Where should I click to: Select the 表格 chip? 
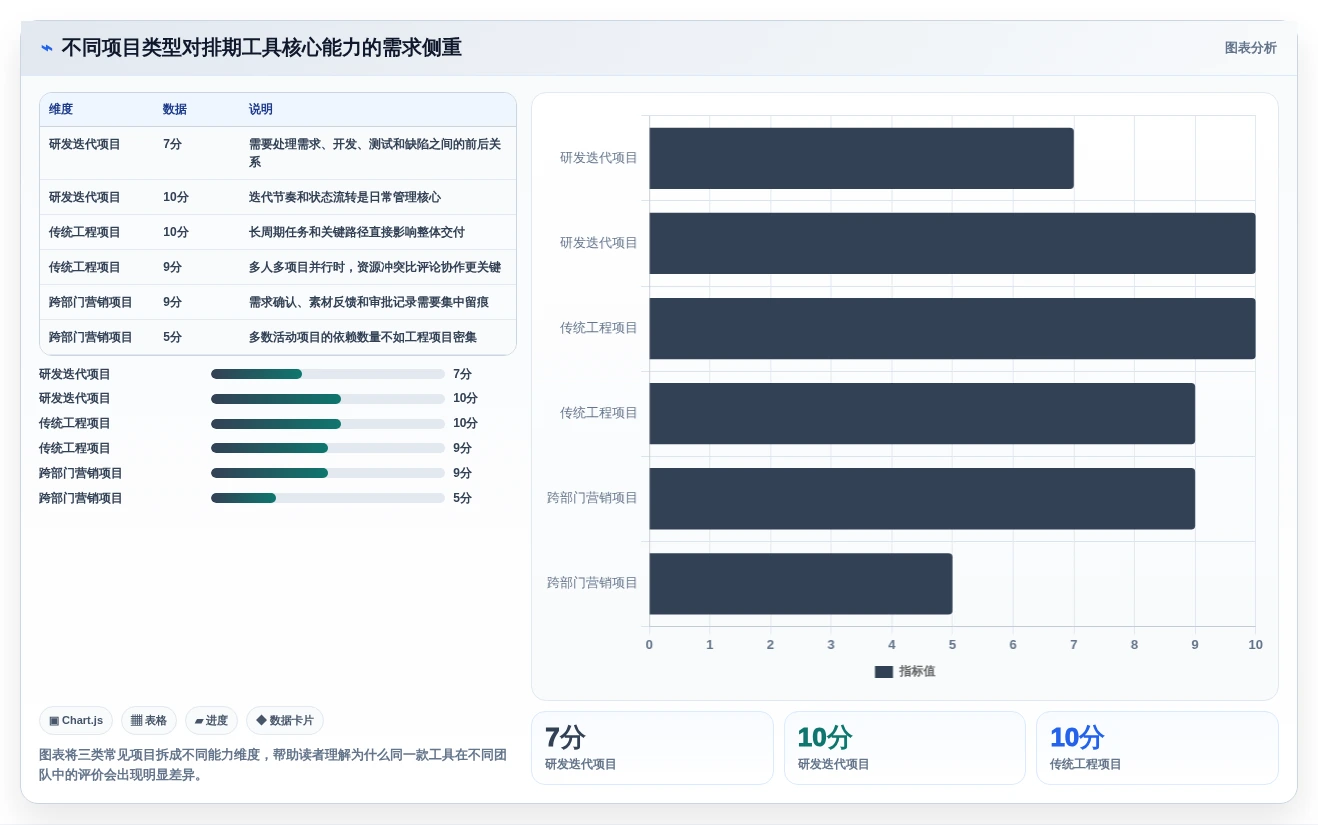(x=149, y=720)
